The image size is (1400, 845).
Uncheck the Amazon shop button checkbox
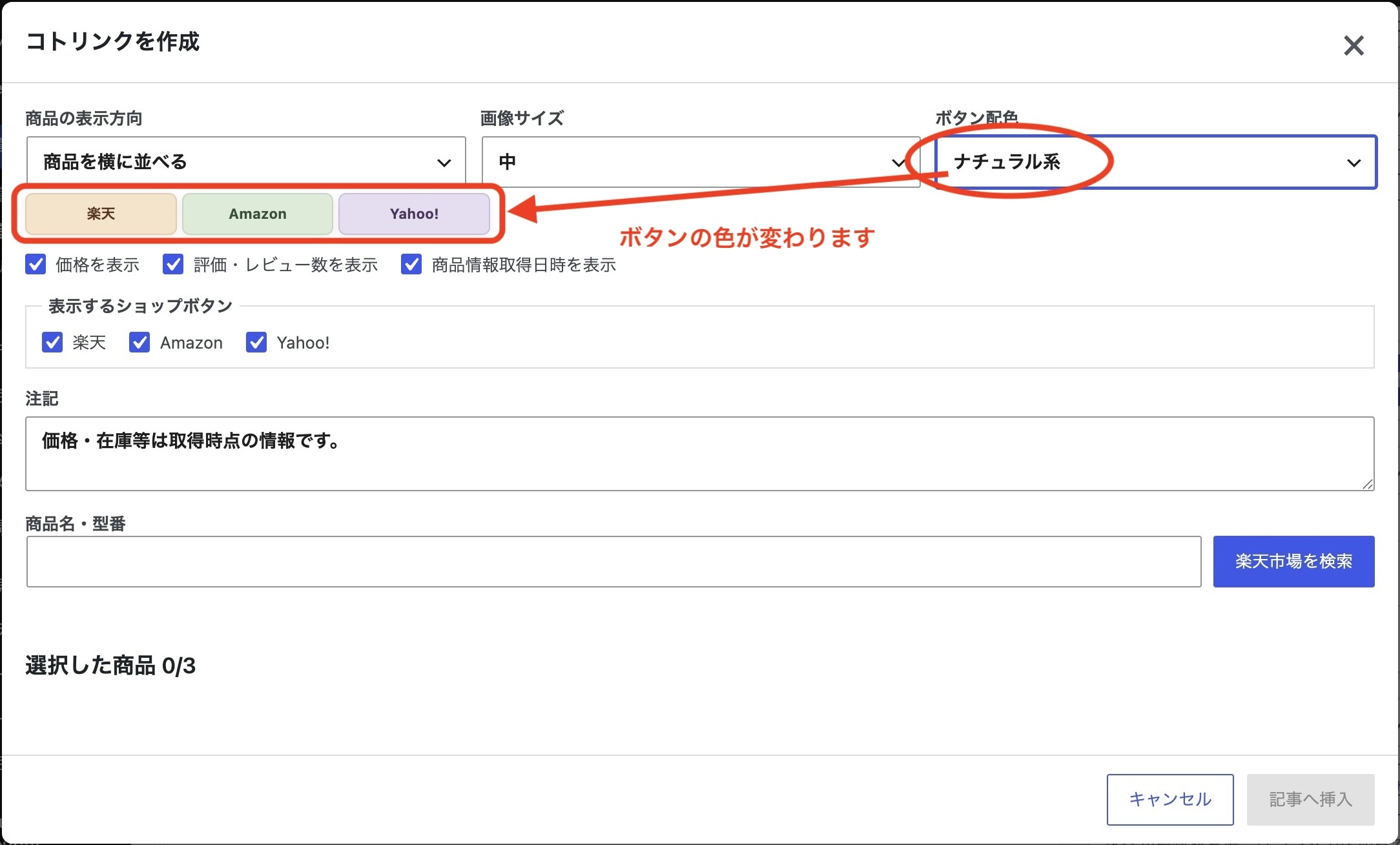tap(139, 342)
